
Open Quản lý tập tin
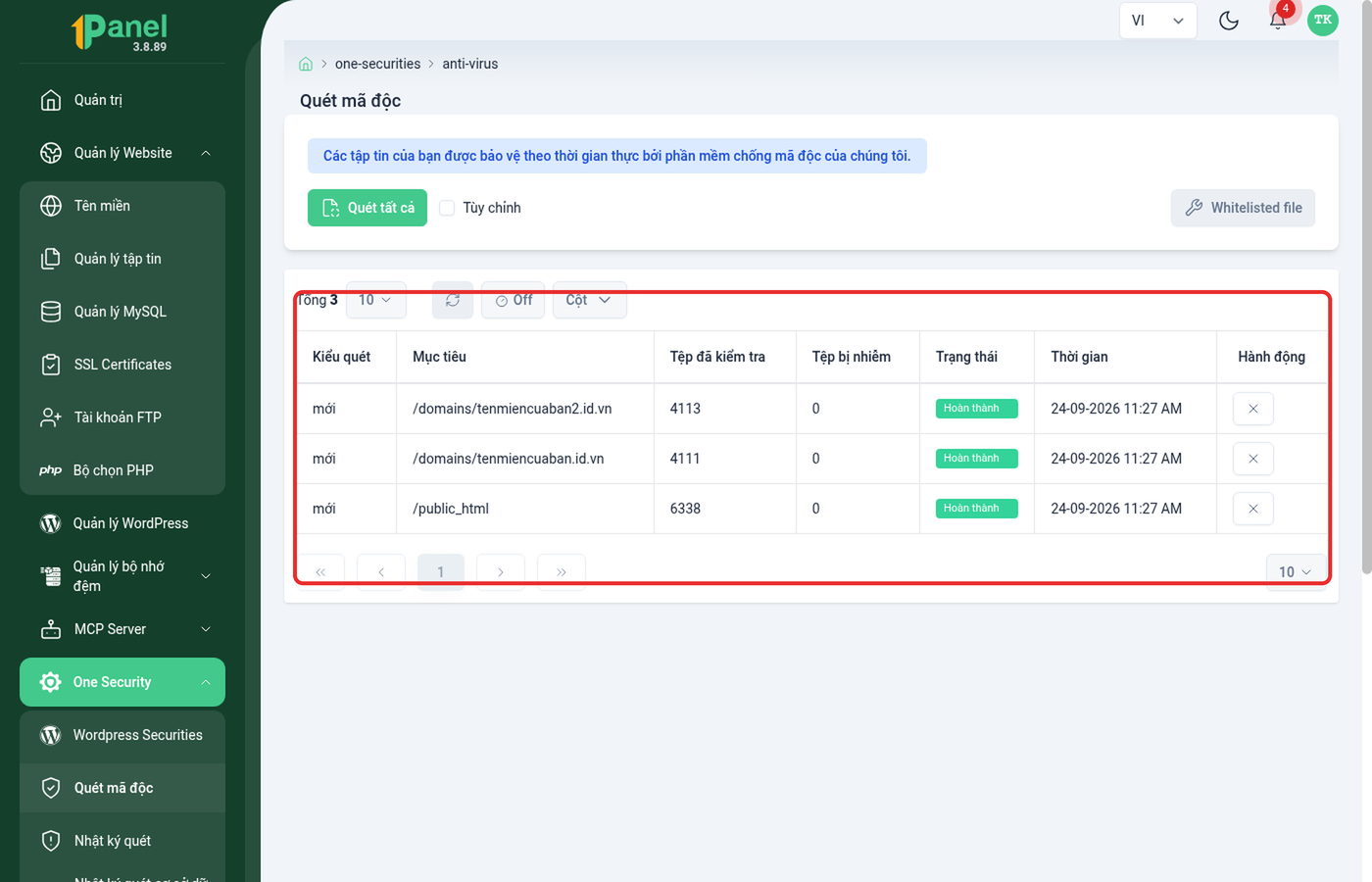(x=122, y=259)
